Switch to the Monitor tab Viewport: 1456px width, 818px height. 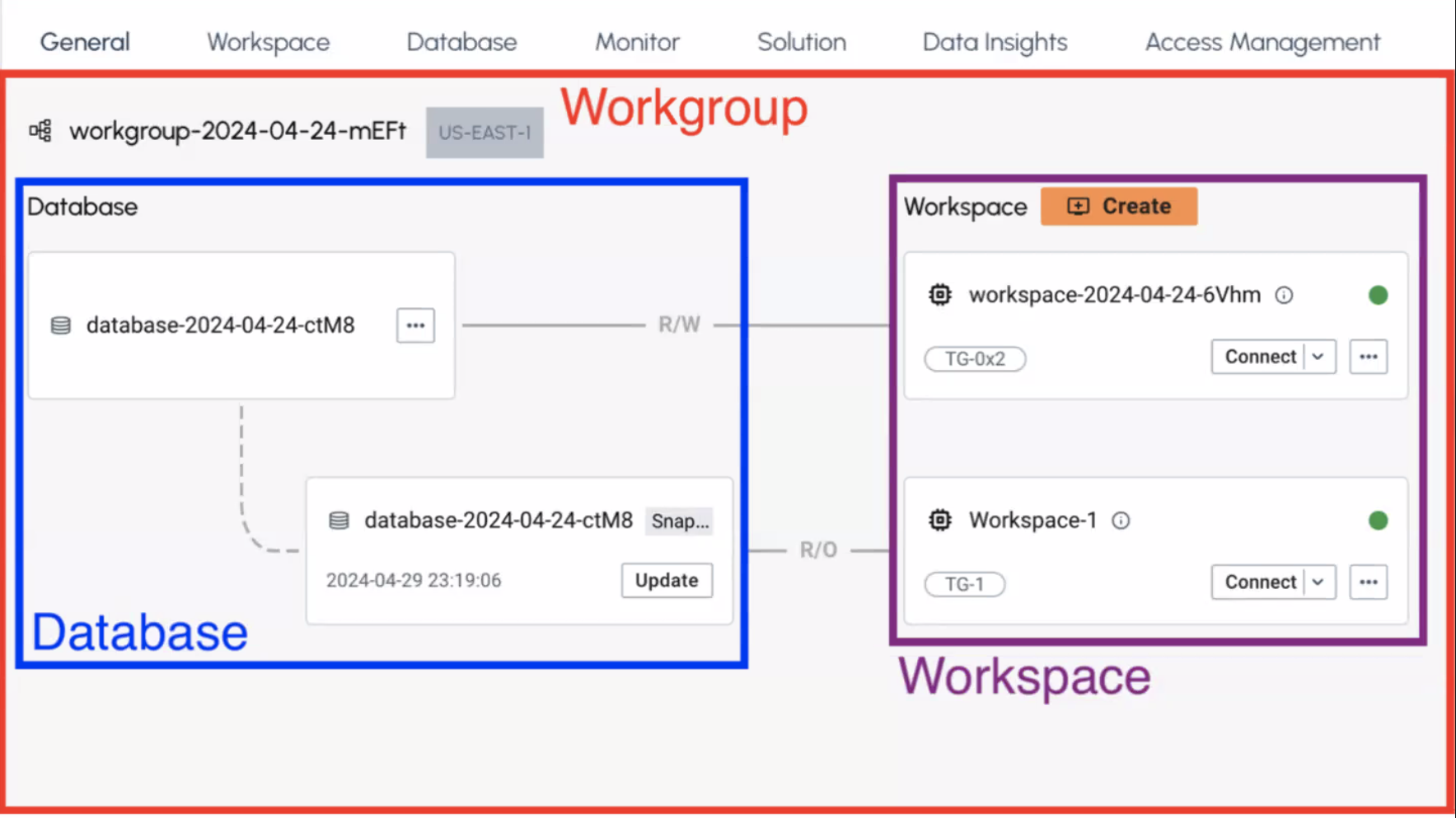tap(637, 42)
